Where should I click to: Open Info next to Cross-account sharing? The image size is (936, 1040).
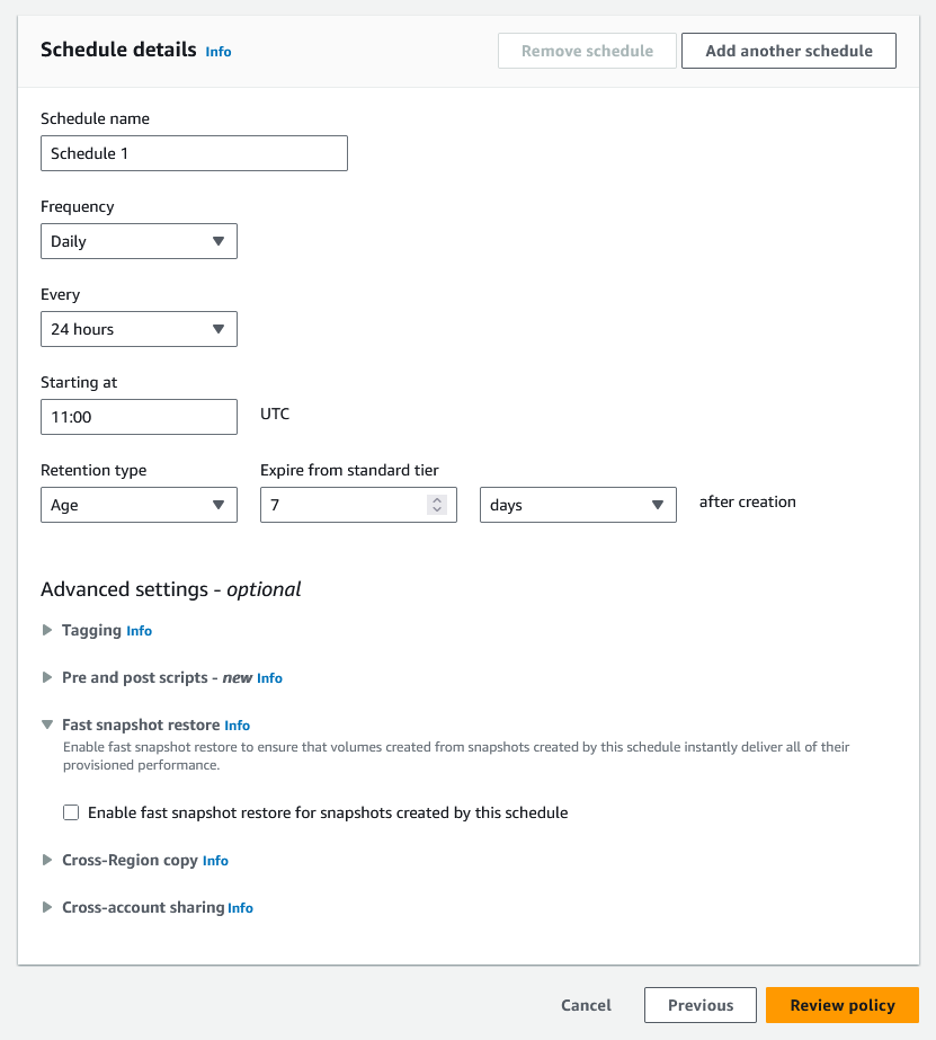239,908
